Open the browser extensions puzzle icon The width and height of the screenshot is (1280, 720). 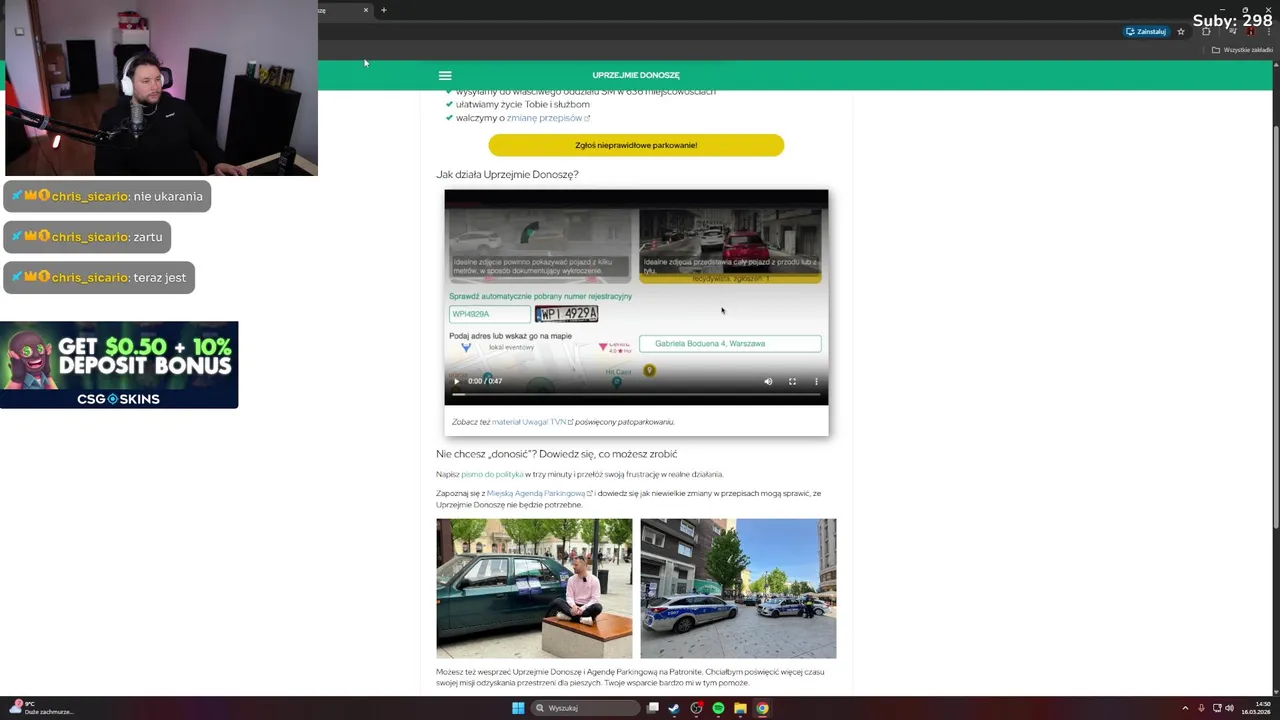(x=1206, y=31)
